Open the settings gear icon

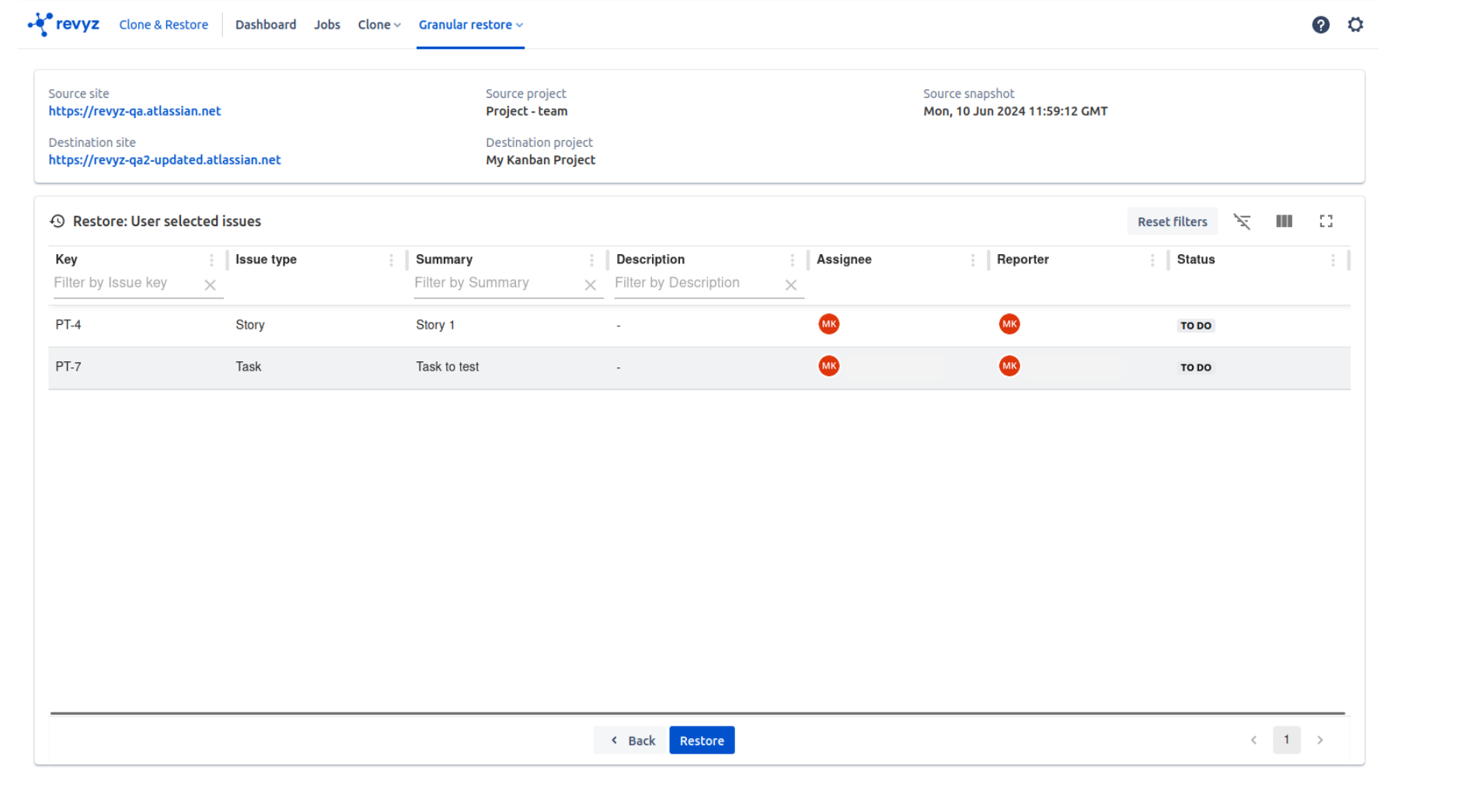(1355, 25)
